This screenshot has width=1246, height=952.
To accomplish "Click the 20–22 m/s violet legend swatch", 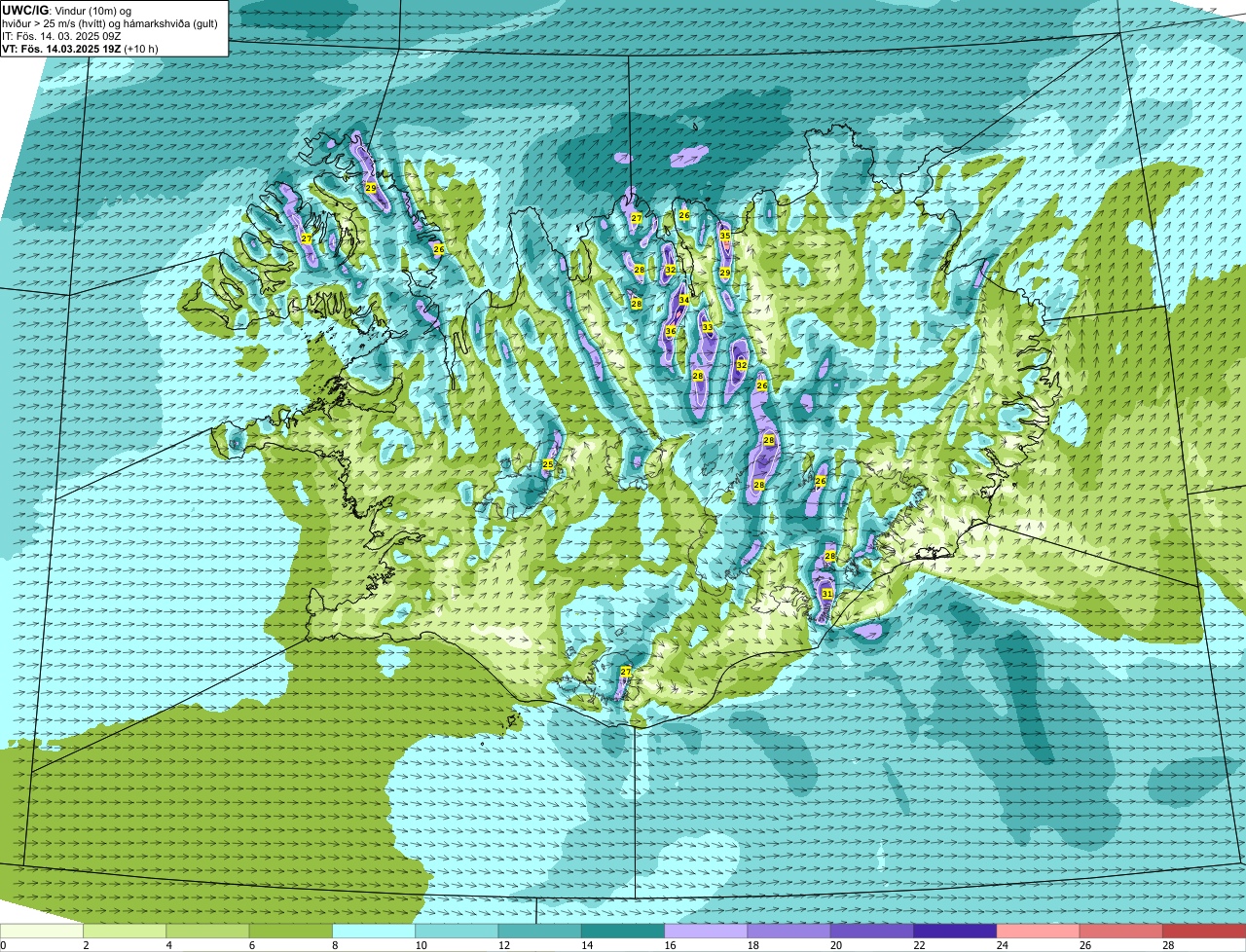I will click(x=872, y=931).
